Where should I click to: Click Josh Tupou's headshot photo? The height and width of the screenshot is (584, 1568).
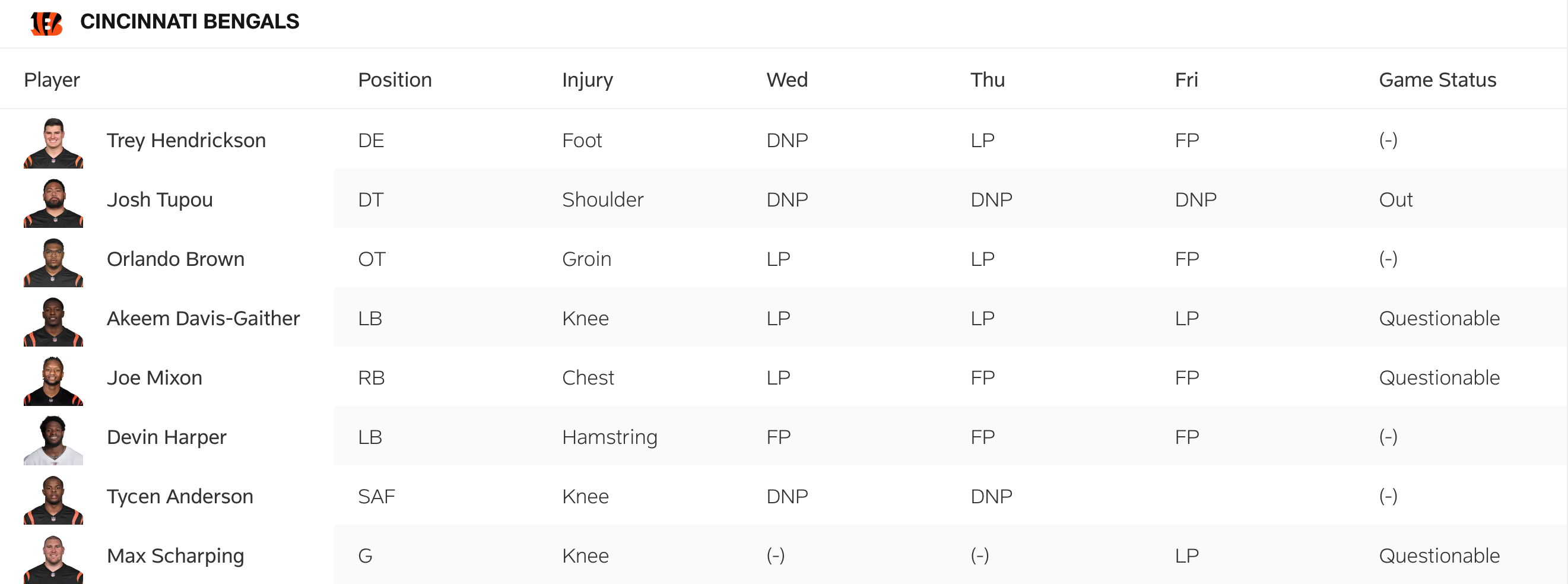click(53, 202)
